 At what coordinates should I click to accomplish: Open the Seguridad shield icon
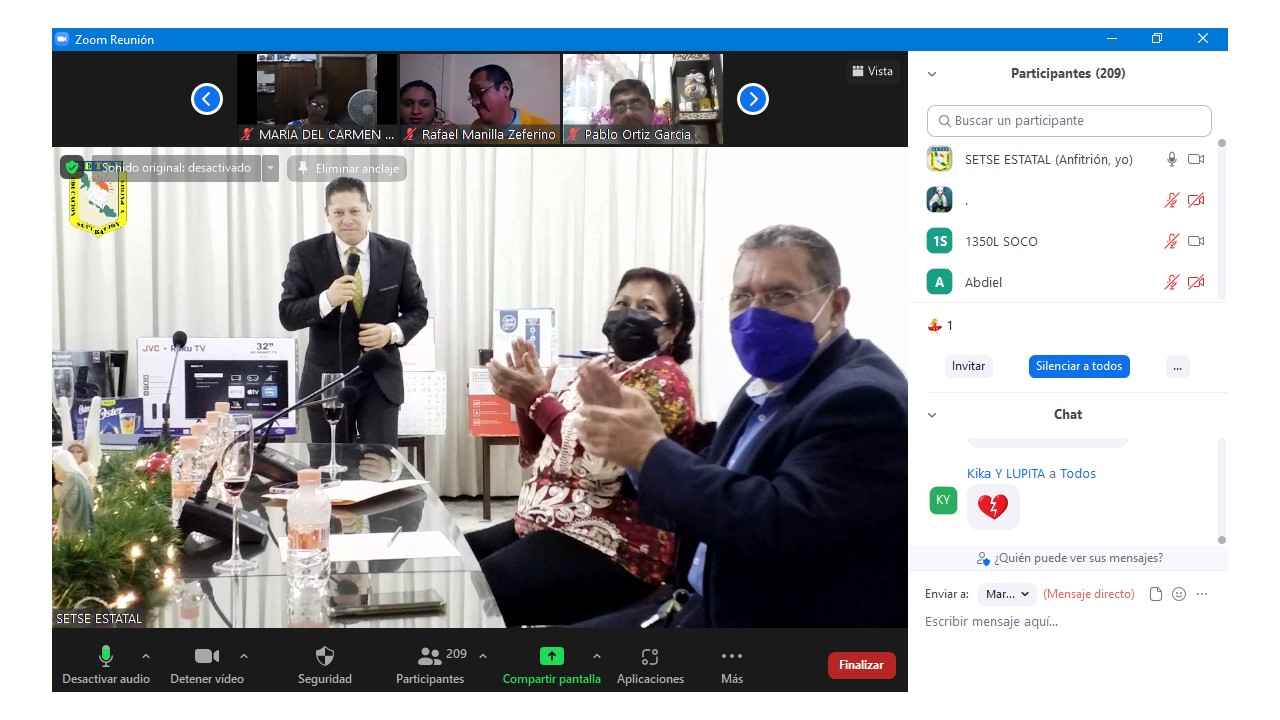coord(324,657)
